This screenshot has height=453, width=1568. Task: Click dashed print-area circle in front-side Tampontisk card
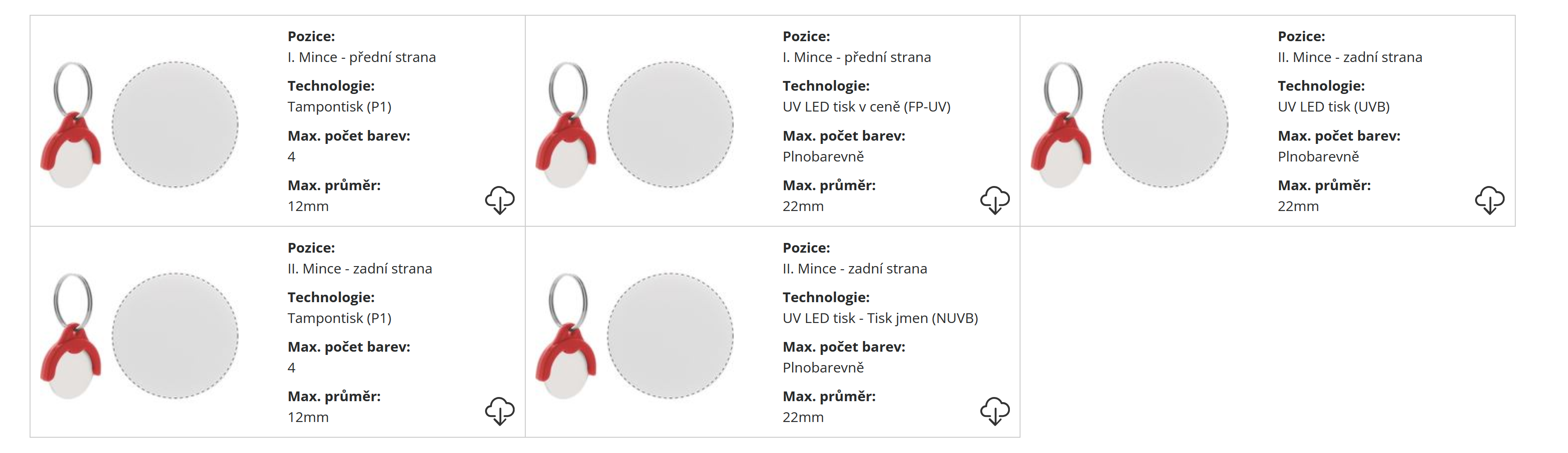coord(175,125)
